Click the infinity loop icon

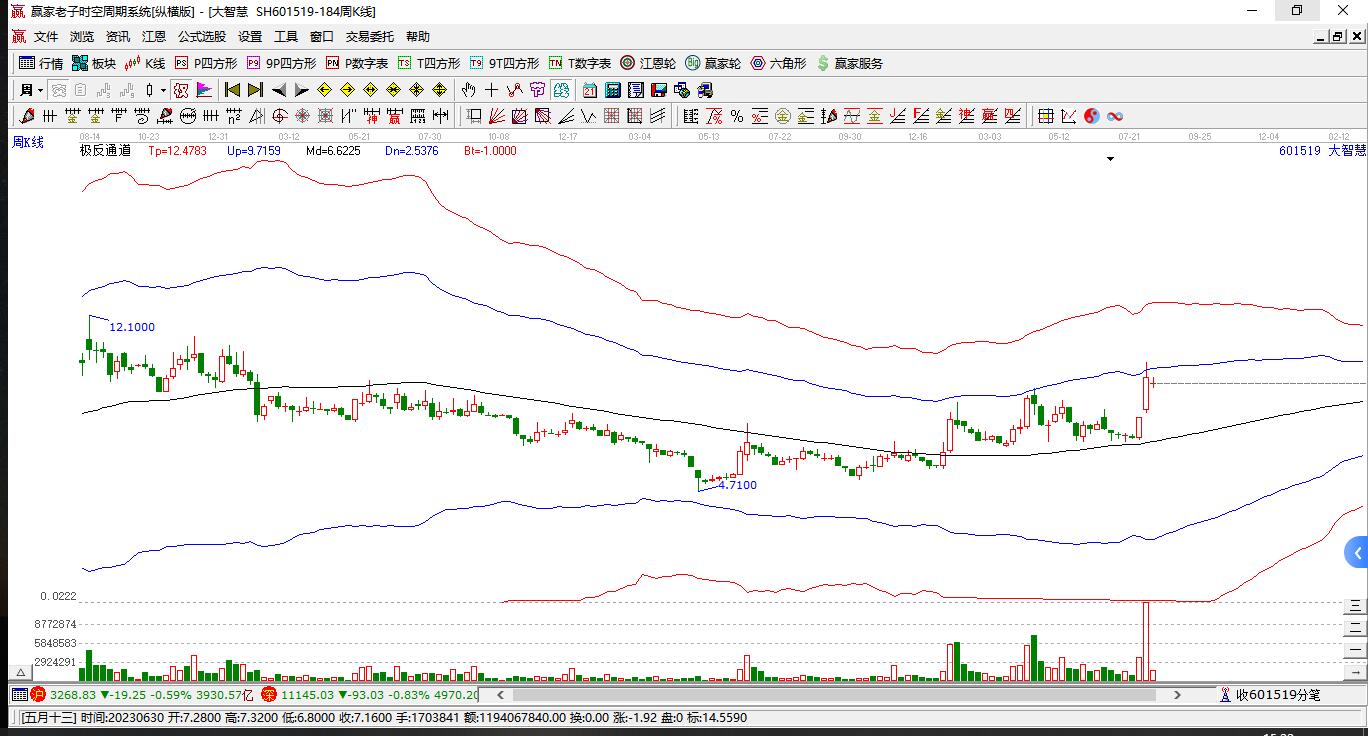pos(1115,116)
